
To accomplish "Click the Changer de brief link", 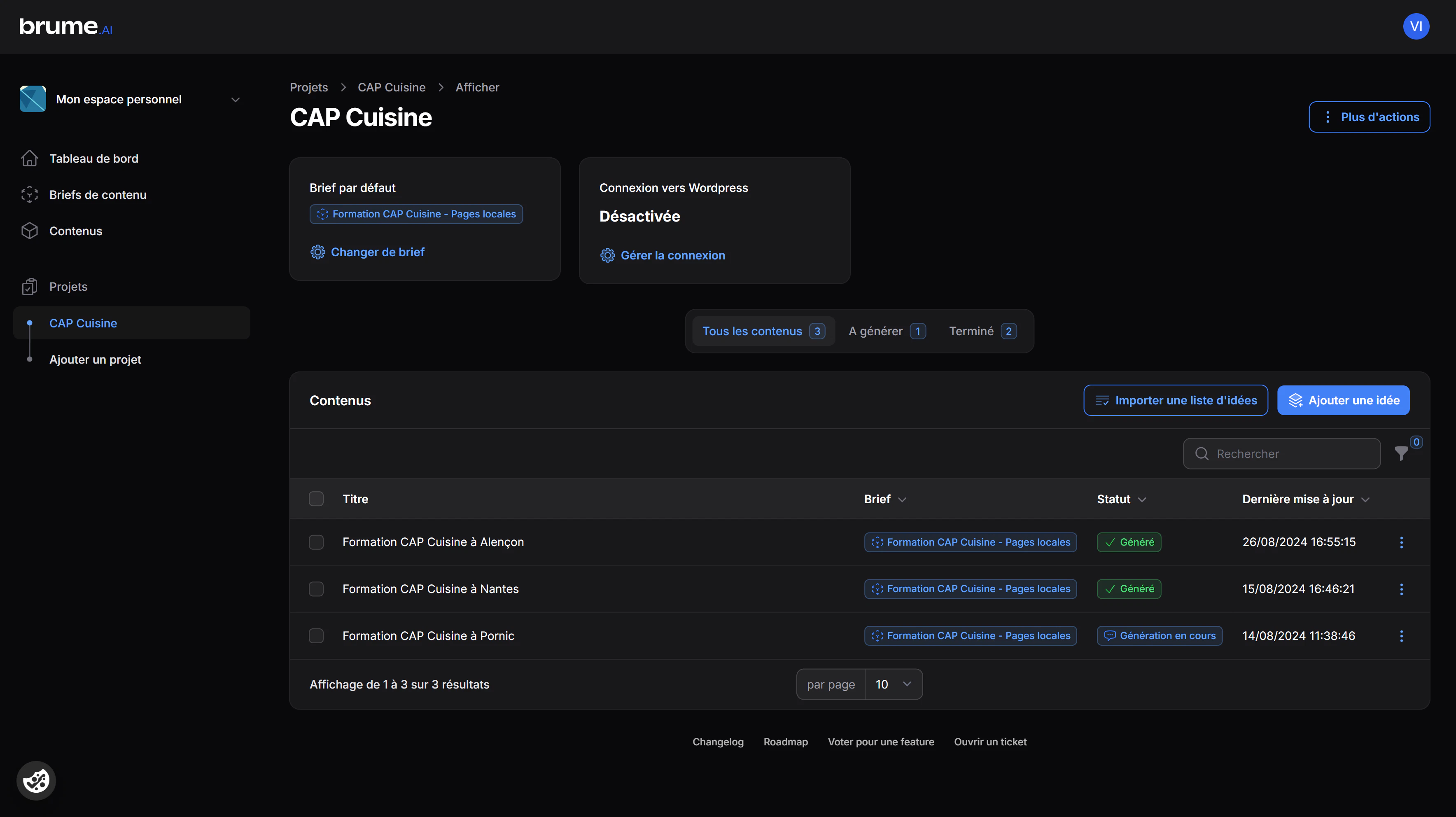I will point(378,252).
